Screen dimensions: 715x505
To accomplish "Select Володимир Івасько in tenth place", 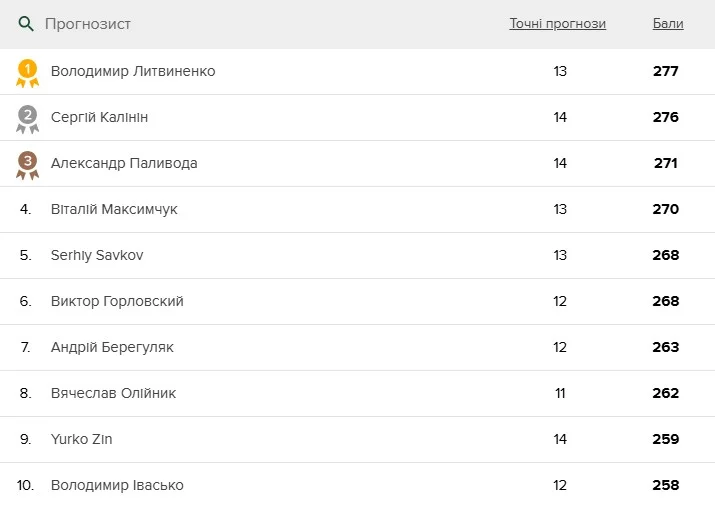I will pyautogui.click(x=117, y=486).
